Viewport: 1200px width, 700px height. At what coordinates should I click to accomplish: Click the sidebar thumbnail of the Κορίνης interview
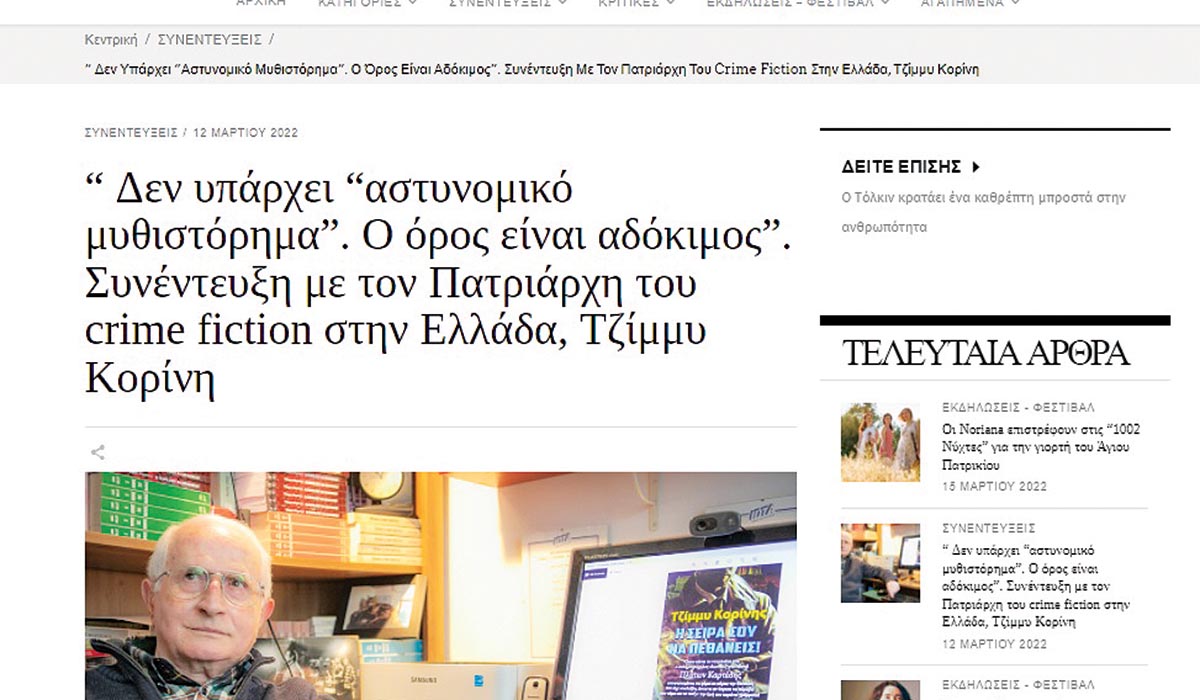[880, 563]
